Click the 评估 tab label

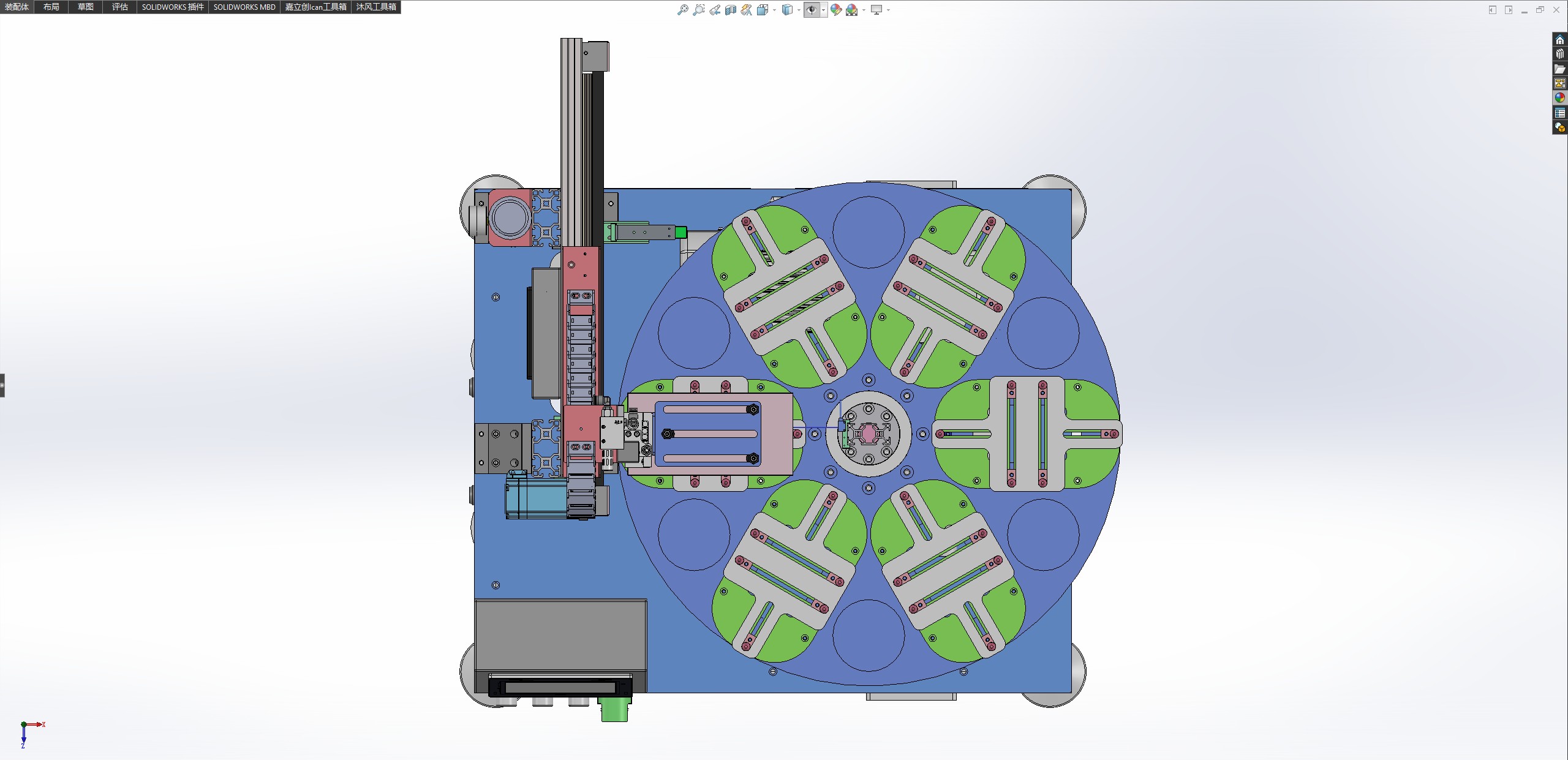(x=120, y=7)
